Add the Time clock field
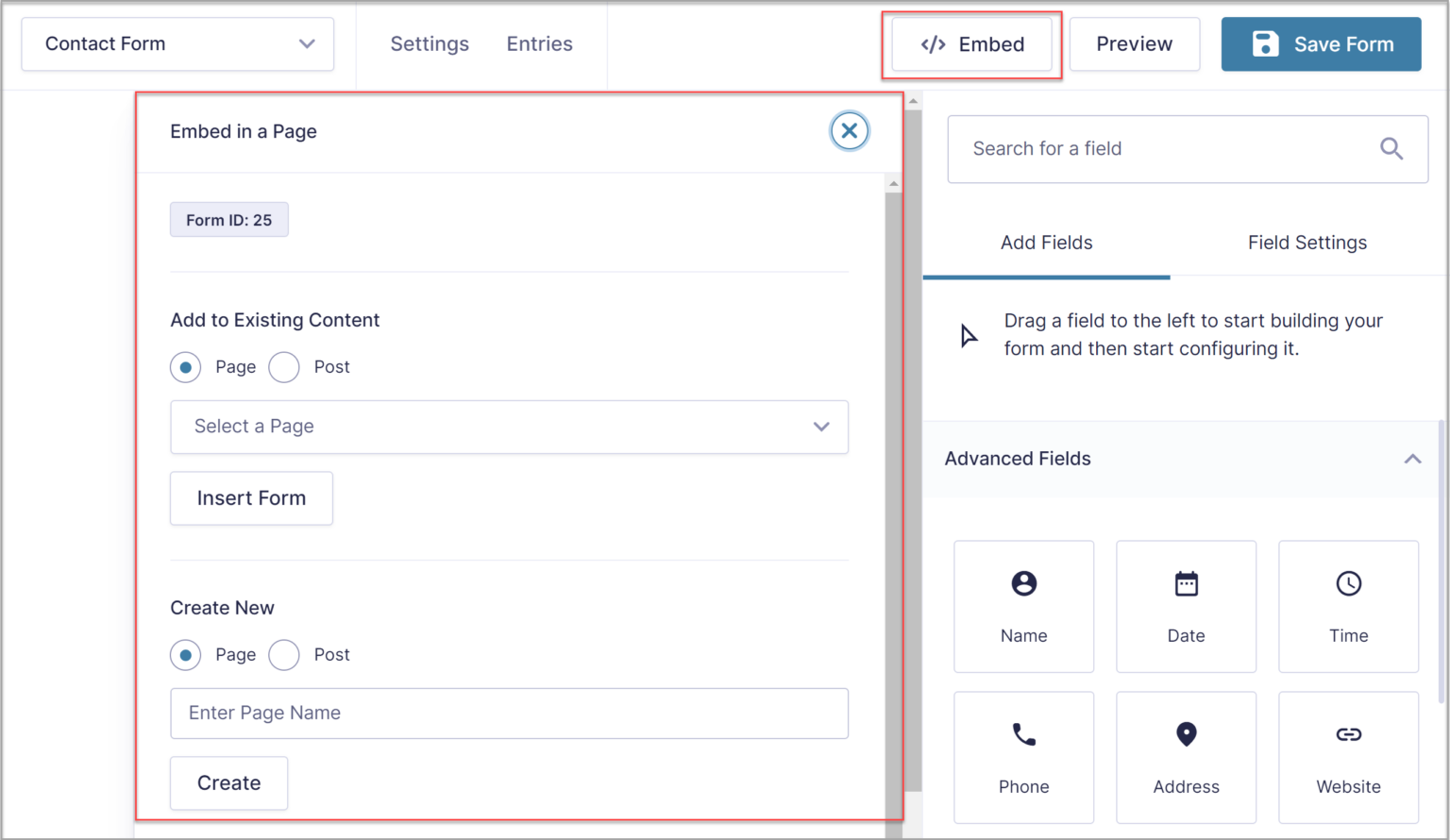Screen dimensions: 1450x840 pos(1348,606)
